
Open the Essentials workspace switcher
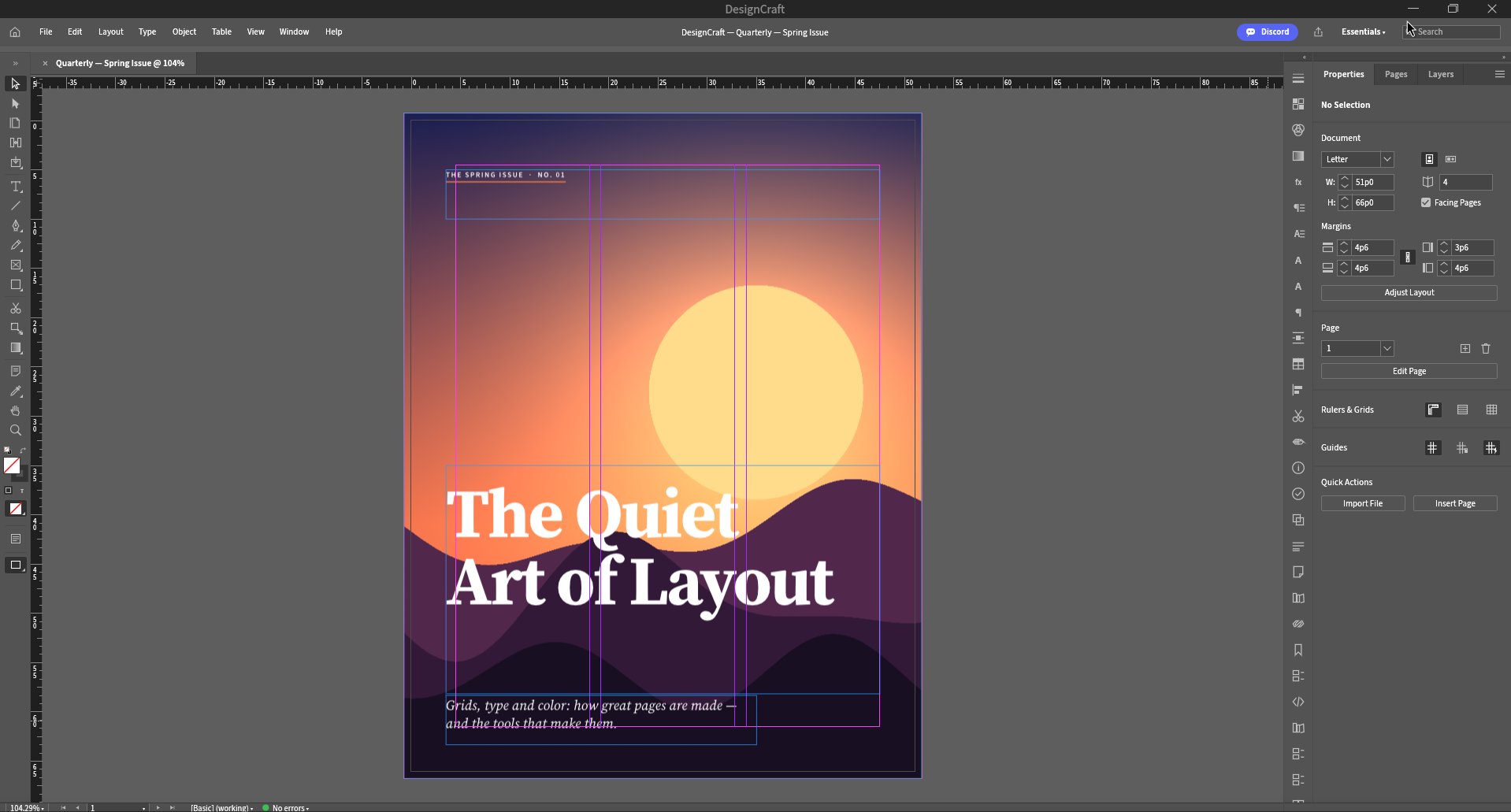[x=1364, y=32]
